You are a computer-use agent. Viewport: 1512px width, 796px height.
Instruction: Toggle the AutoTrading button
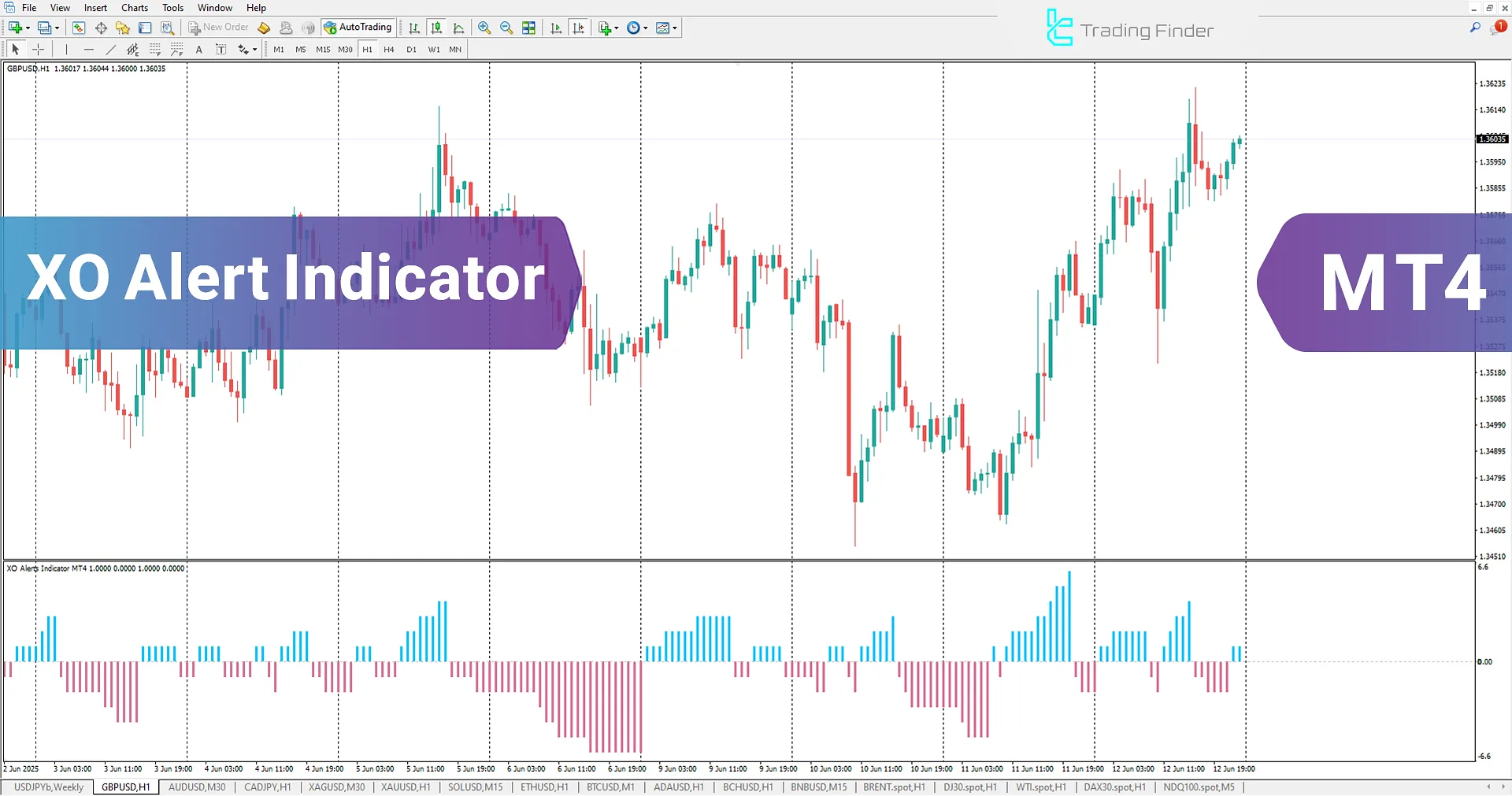(x=358, y=28)
